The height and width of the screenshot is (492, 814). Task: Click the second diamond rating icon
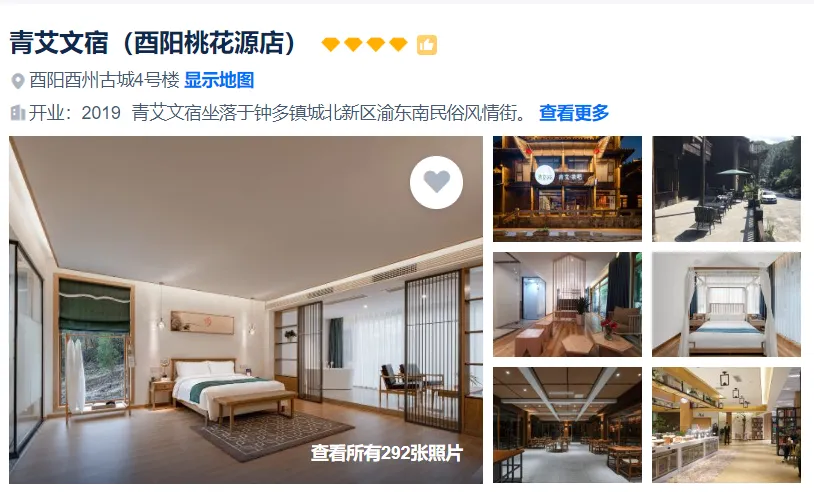click(353, 45)
